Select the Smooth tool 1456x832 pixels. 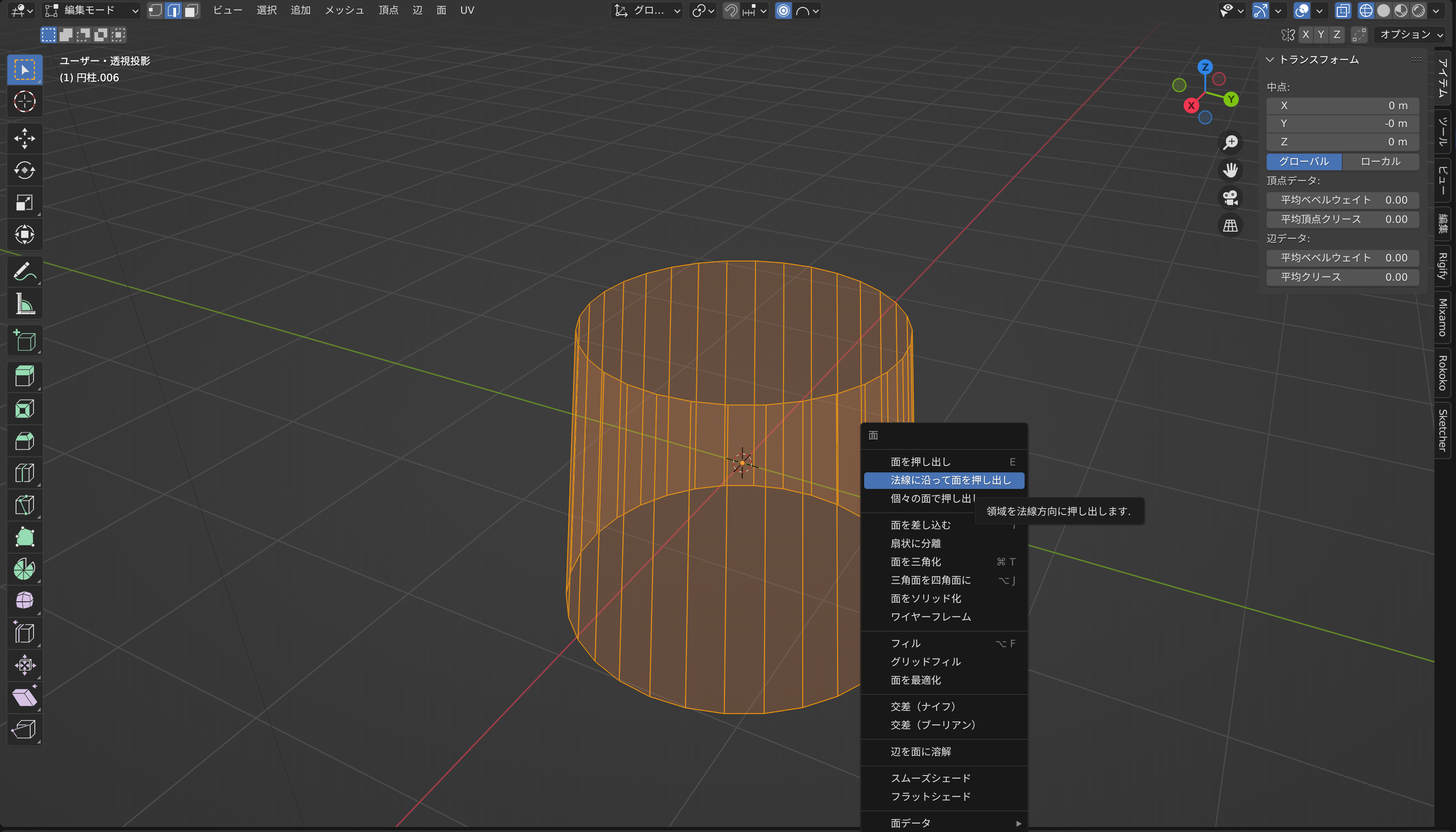(x=25, y=600)
